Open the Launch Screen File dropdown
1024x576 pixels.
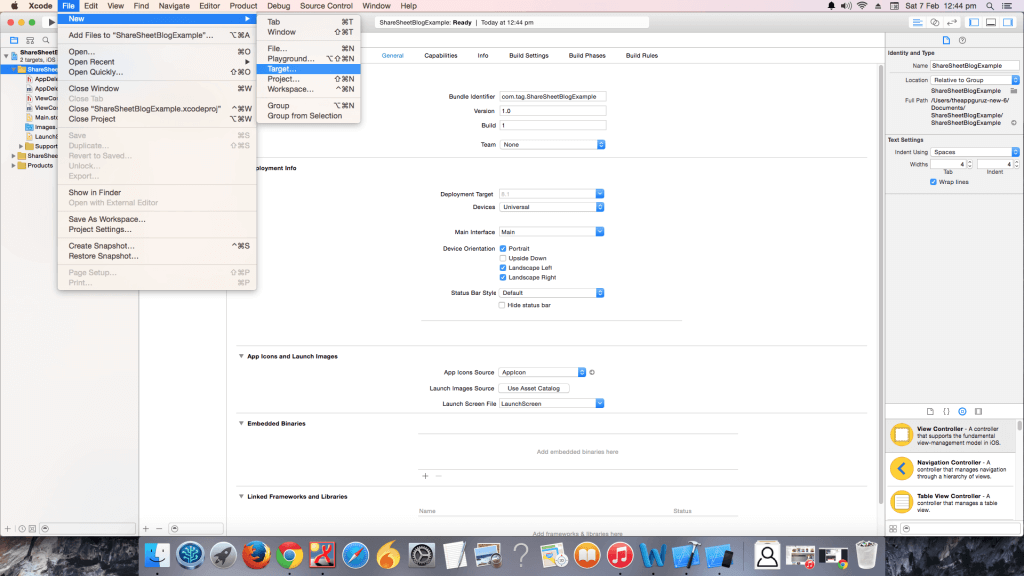coord(551,404)
